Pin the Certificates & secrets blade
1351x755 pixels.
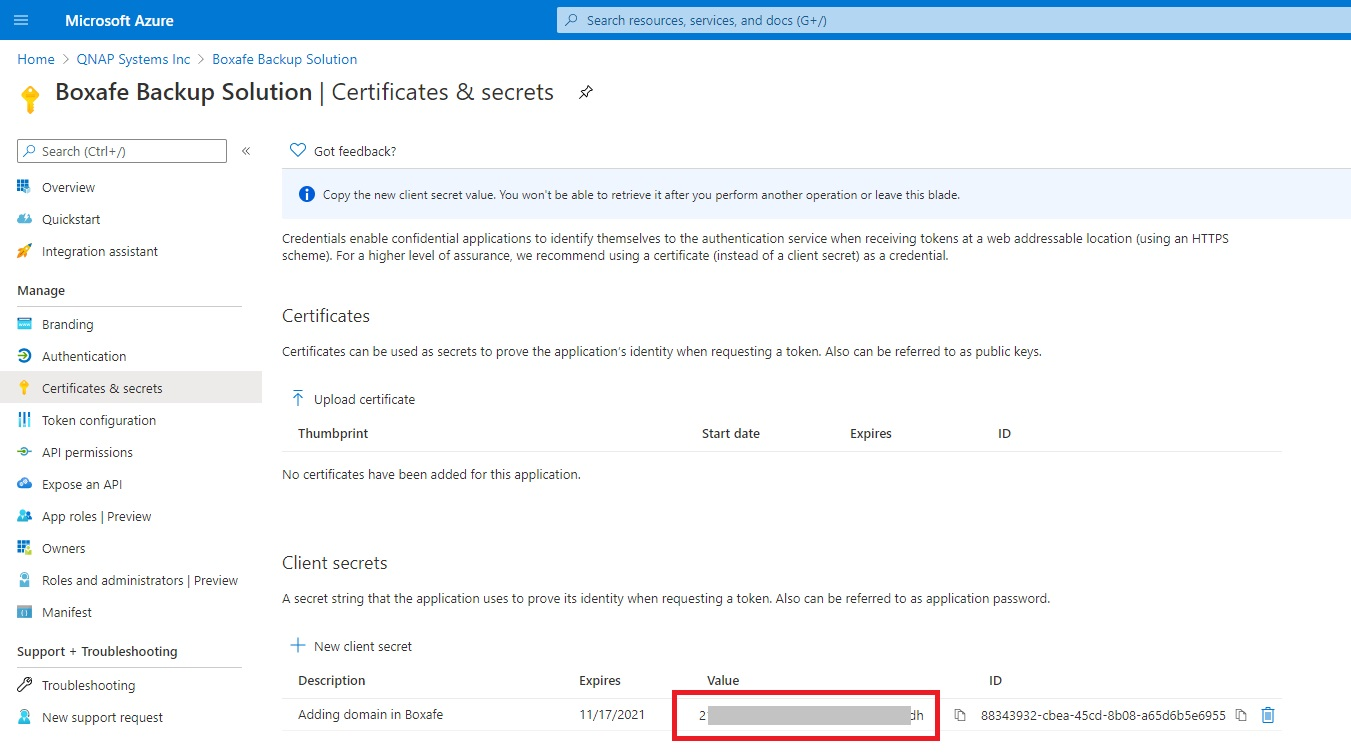click(586, 92)
